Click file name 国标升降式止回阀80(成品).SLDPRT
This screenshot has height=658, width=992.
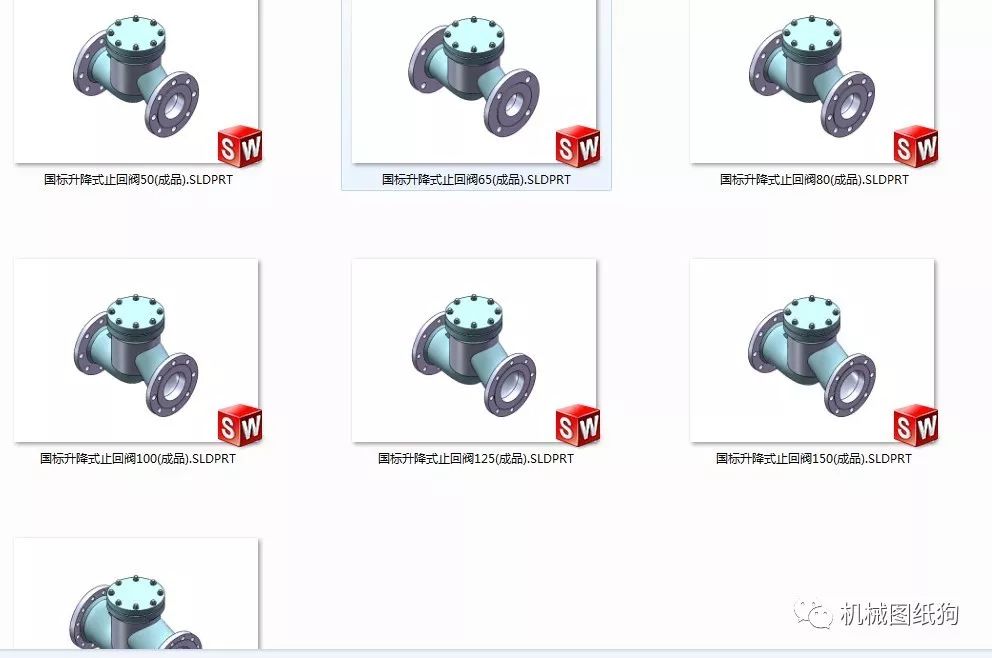point(814,180)
